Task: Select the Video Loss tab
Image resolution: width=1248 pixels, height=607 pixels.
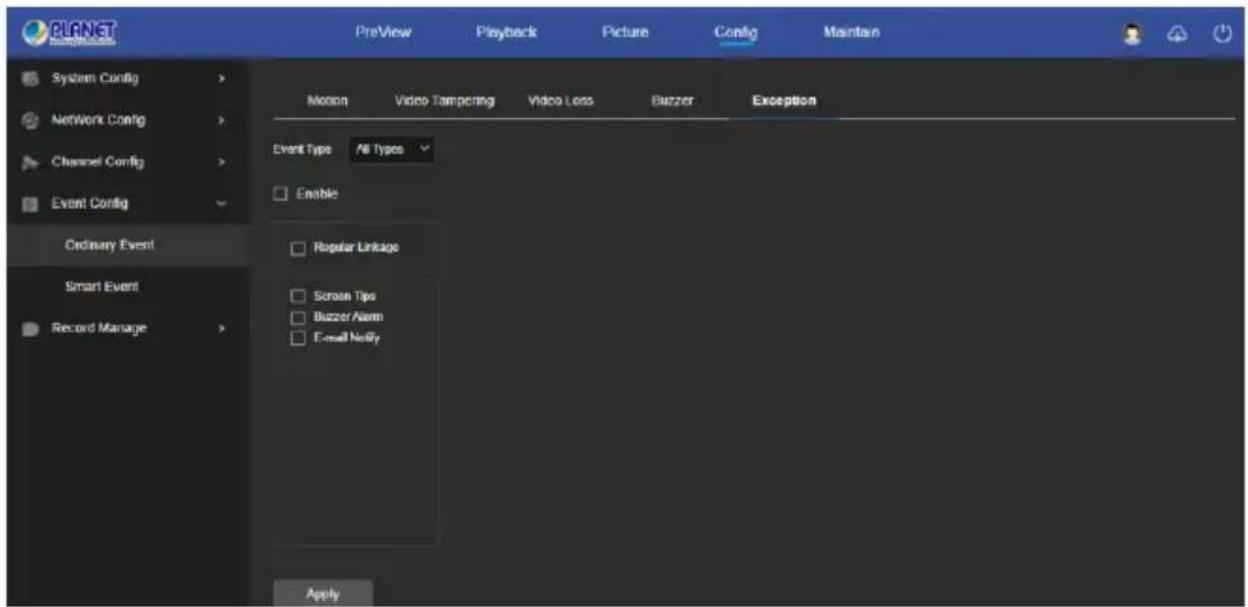Action: tap(561, 101)
